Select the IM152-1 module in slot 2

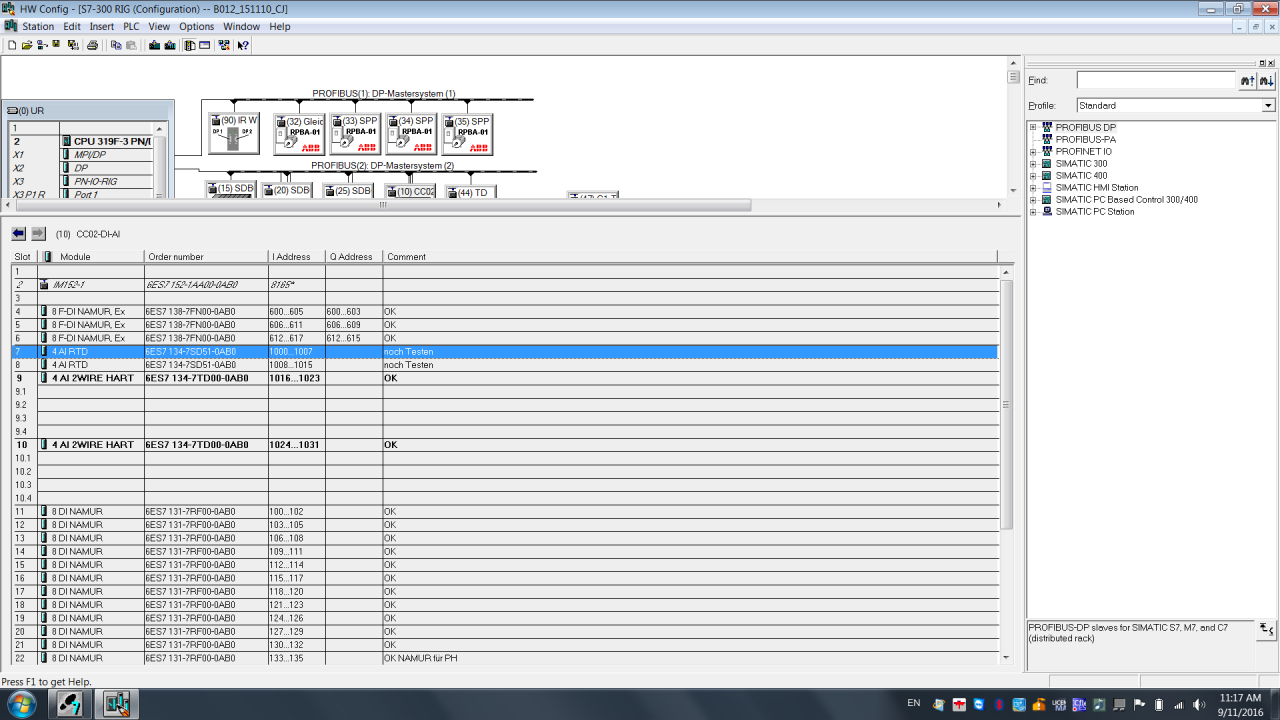[x=504, y=285]
